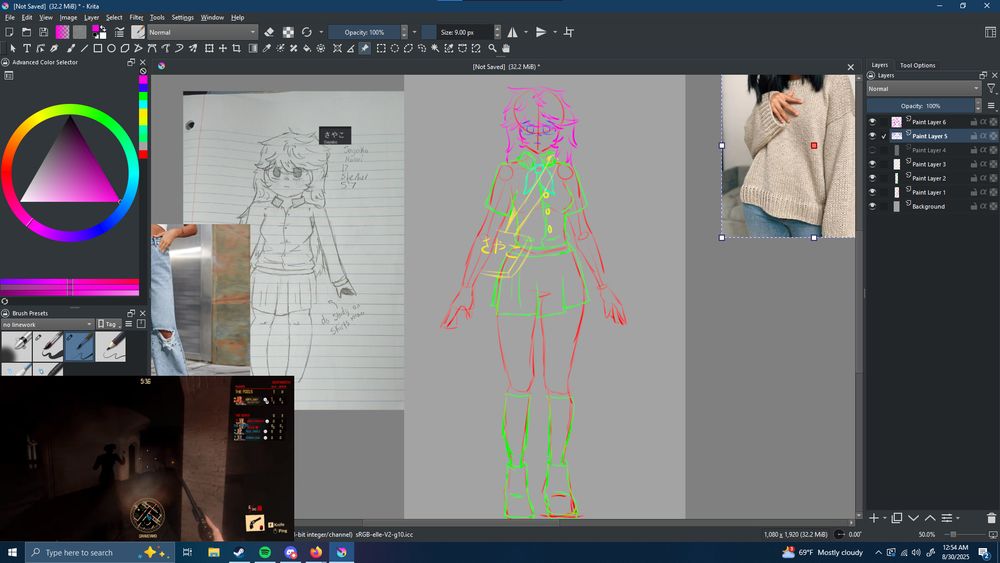The width and height of the screenshot is (1000, 563).
Task: Show Paint Layer 4 with eye icon
Action: coord(872,150)
